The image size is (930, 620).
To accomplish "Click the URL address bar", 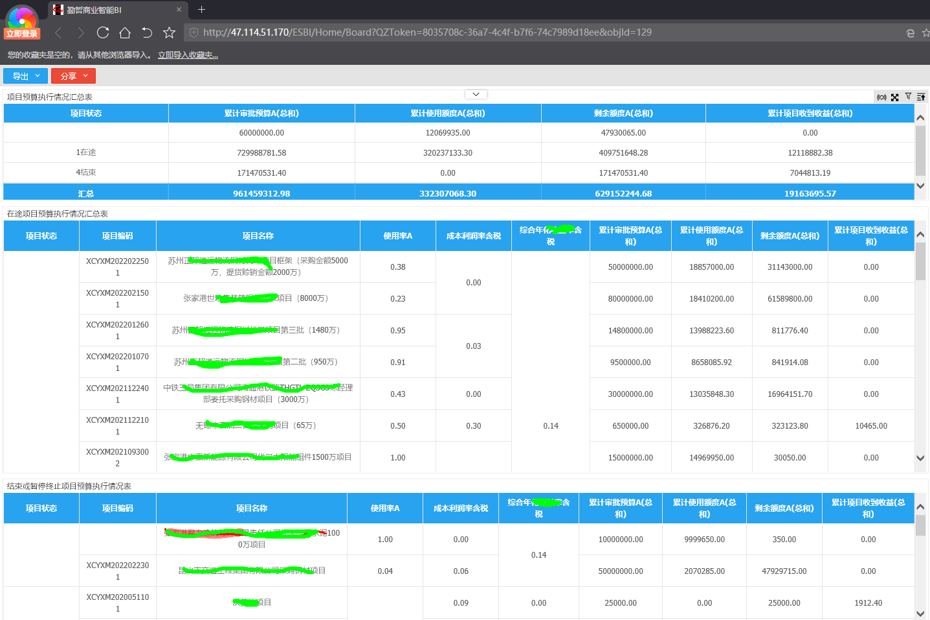I will click(500, 32).
